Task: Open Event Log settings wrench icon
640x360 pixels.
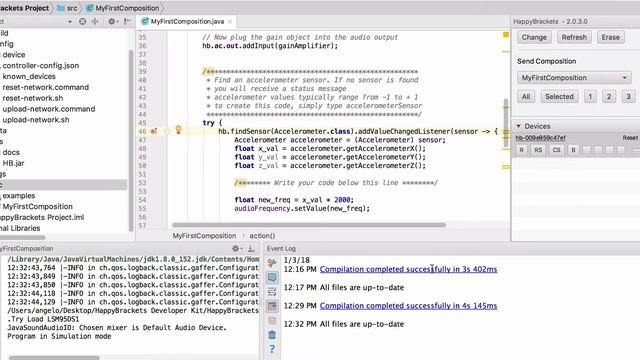Action: pos(272,262)
